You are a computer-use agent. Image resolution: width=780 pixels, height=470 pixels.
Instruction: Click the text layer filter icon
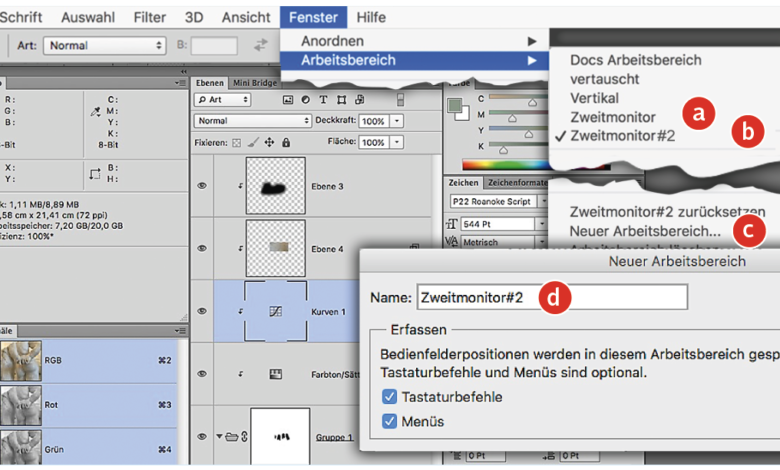coord(323,100)
